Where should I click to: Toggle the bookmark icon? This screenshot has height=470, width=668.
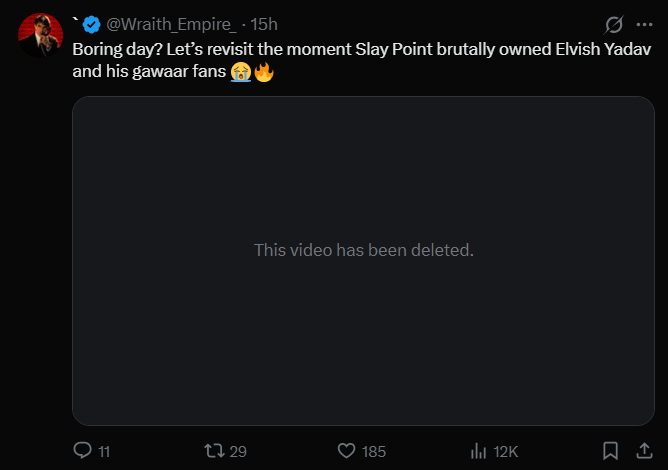click(610, 451)
